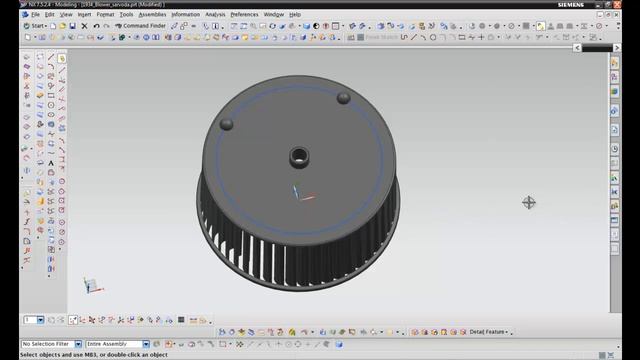Open the File menu
The width and height of the screenshot is (640, 360).
click(x=36, y=14)
